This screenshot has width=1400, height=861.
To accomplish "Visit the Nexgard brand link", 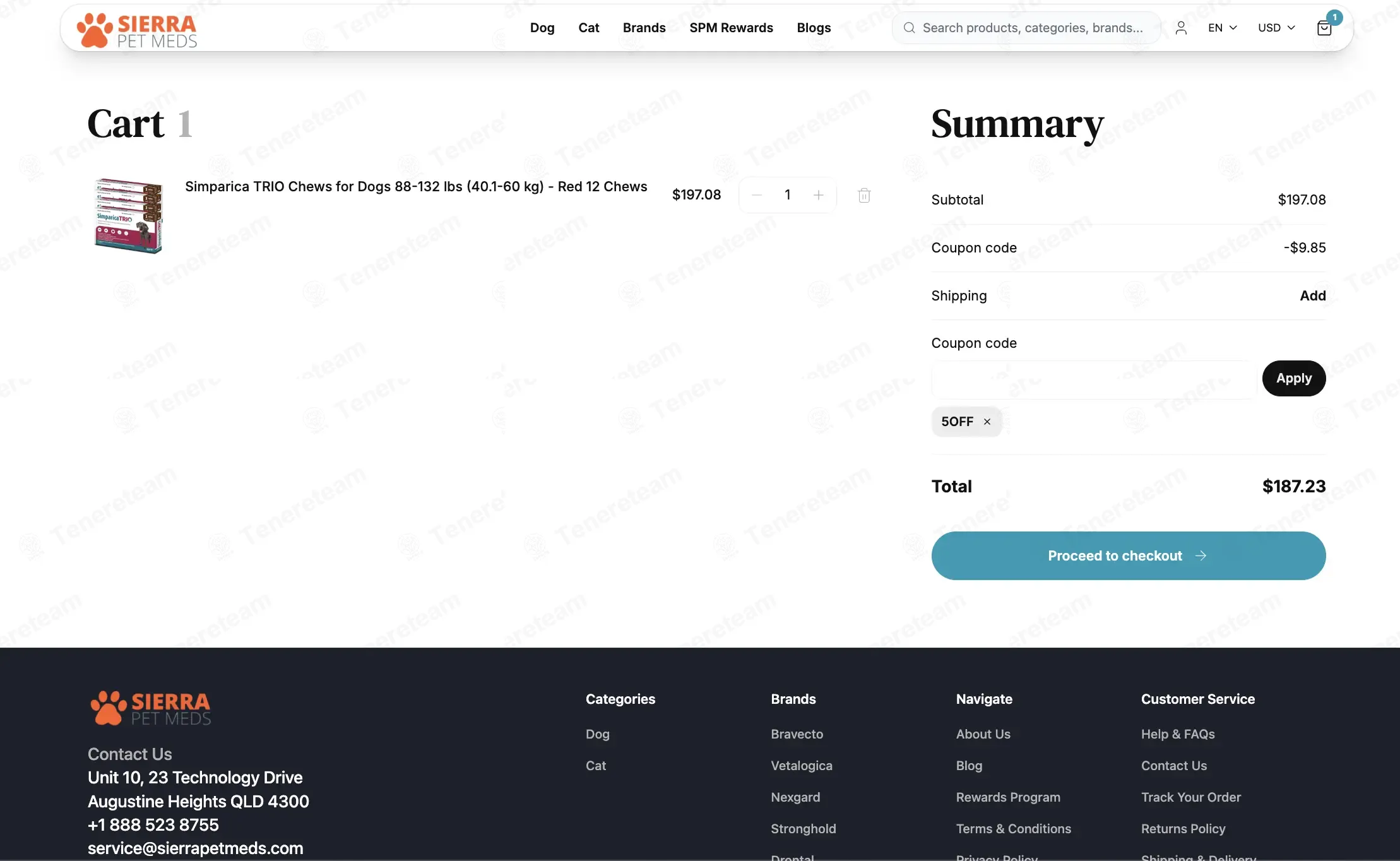I will click(x=795, y=797).
